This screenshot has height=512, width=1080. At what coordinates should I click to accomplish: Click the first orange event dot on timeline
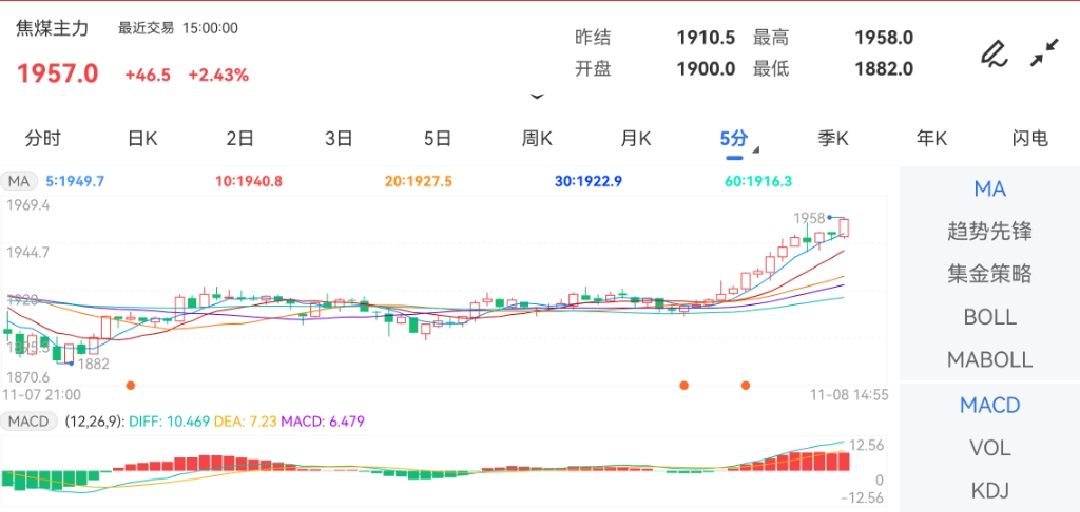click(x=131, y=385)
